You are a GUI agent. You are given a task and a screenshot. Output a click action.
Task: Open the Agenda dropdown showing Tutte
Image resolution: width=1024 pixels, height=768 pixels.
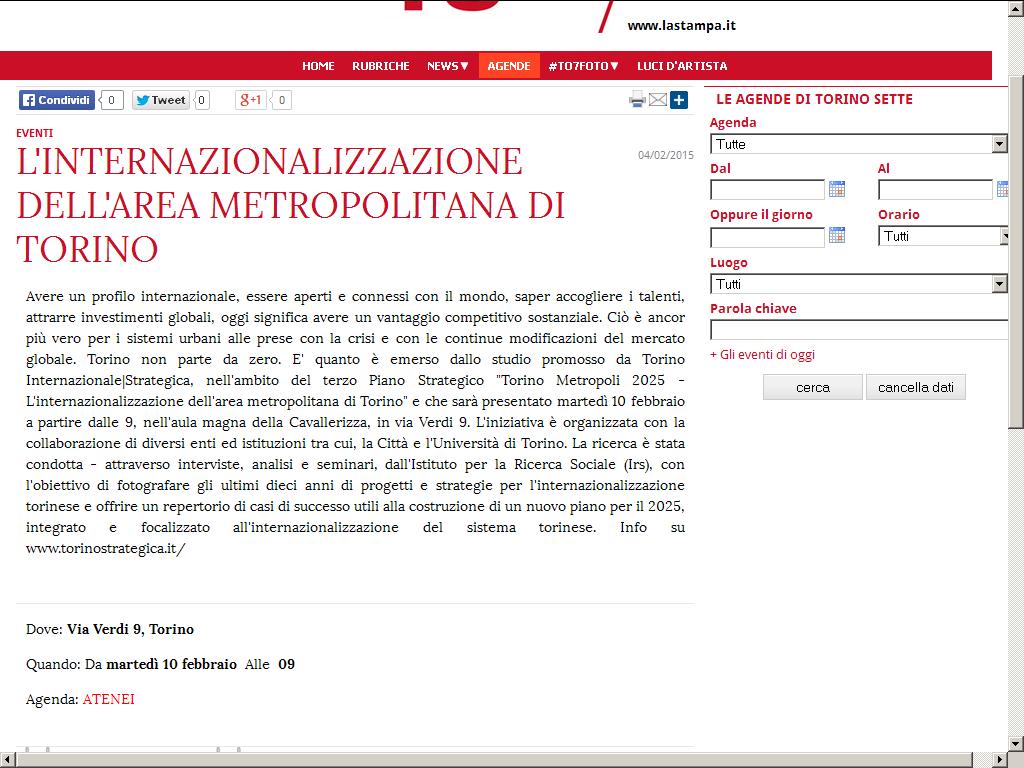[858, 144]
